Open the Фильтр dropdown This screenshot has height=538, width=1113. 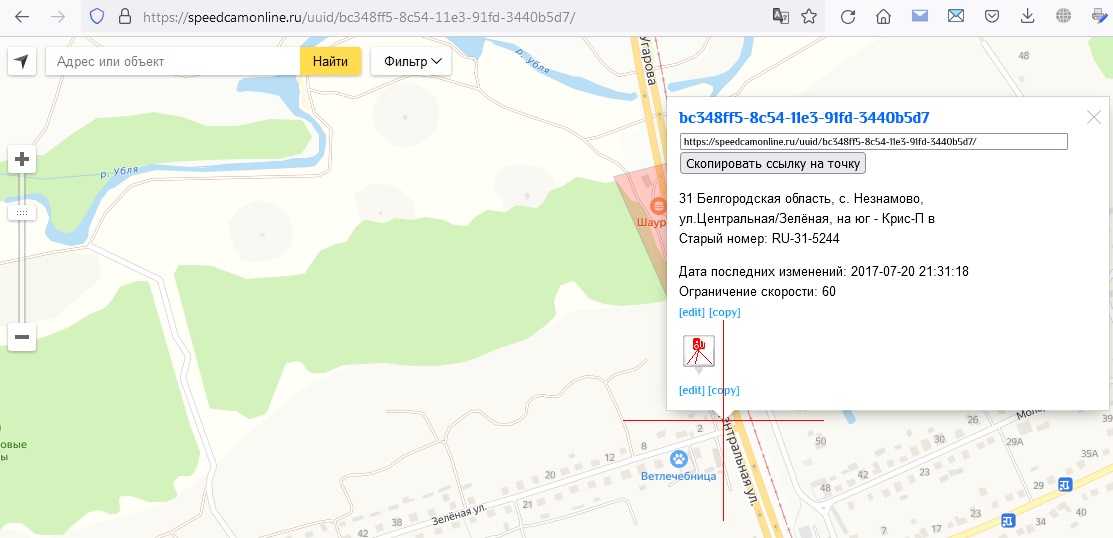[x=411, y=62]
